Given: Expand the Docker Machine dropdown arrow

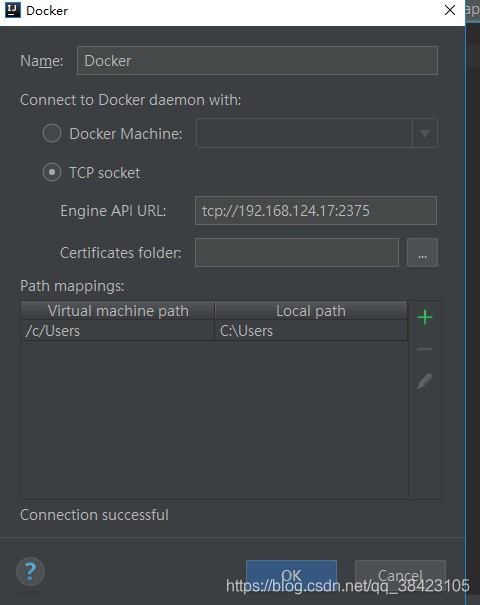Looking at the screenshot, I should click(425, 134).
